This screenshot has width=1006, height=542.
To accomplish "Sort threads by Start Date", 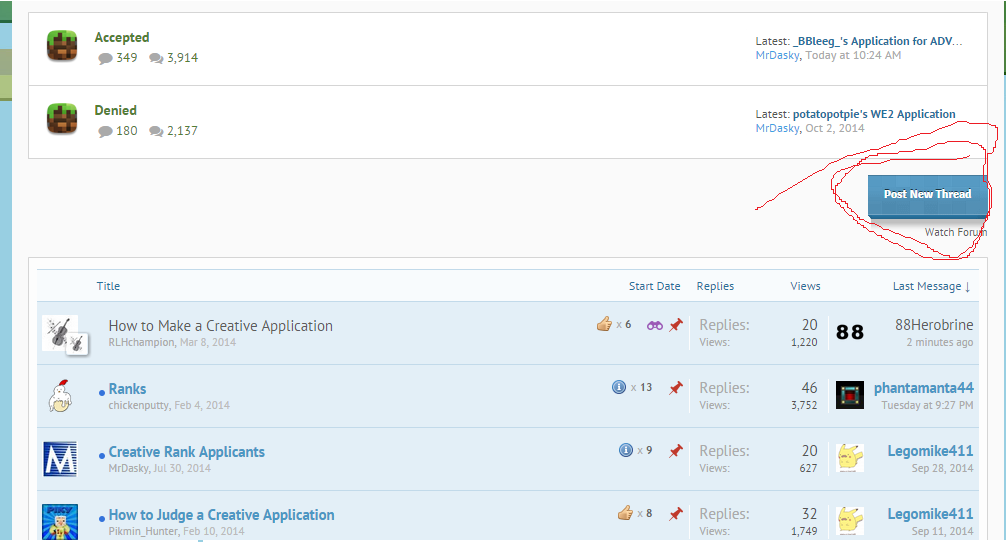I will pyautogui.click(x=654, y=286).
